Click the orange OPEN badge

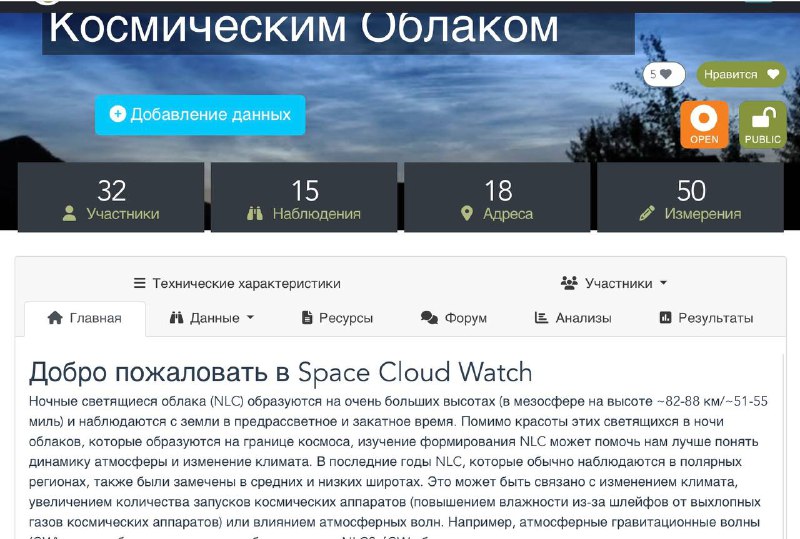click(704, 125)
